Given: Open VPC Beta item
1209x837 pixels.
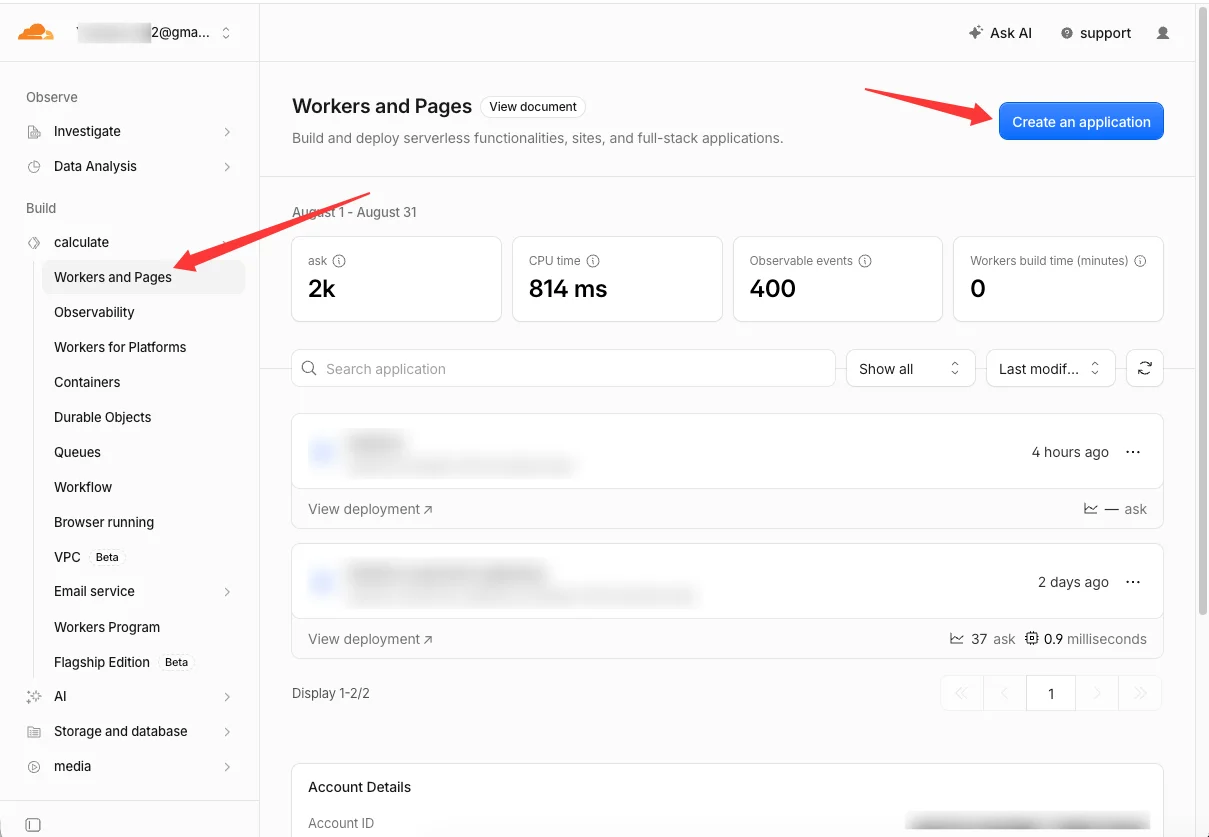Looking at the screenshot, I should point(90,557).
